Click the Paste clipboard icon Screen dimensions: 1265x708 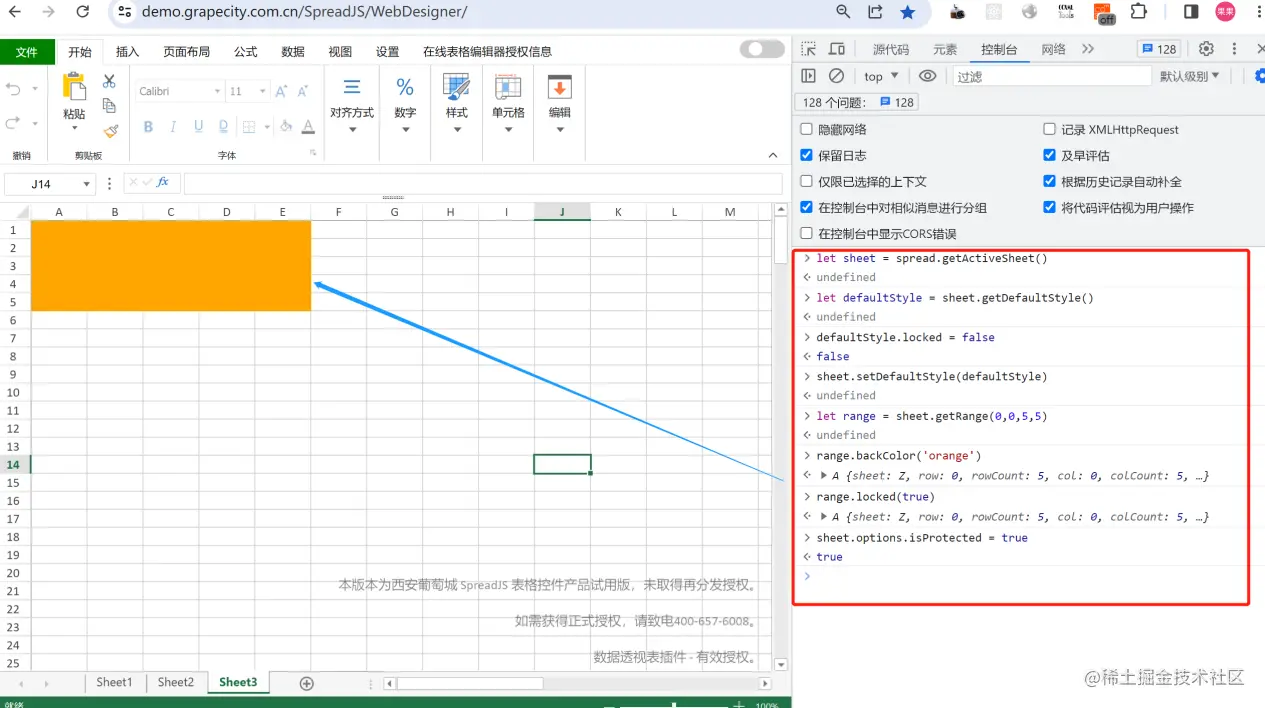(x=74, y=87)
